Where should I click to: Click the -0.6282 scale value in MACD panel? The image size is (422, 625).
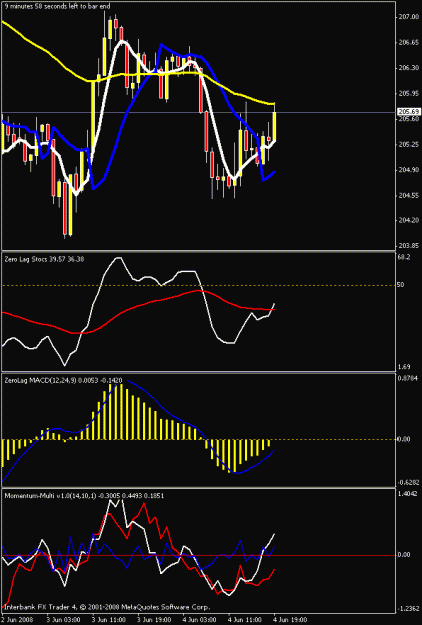pyautogui.click(x=408, y=483)
